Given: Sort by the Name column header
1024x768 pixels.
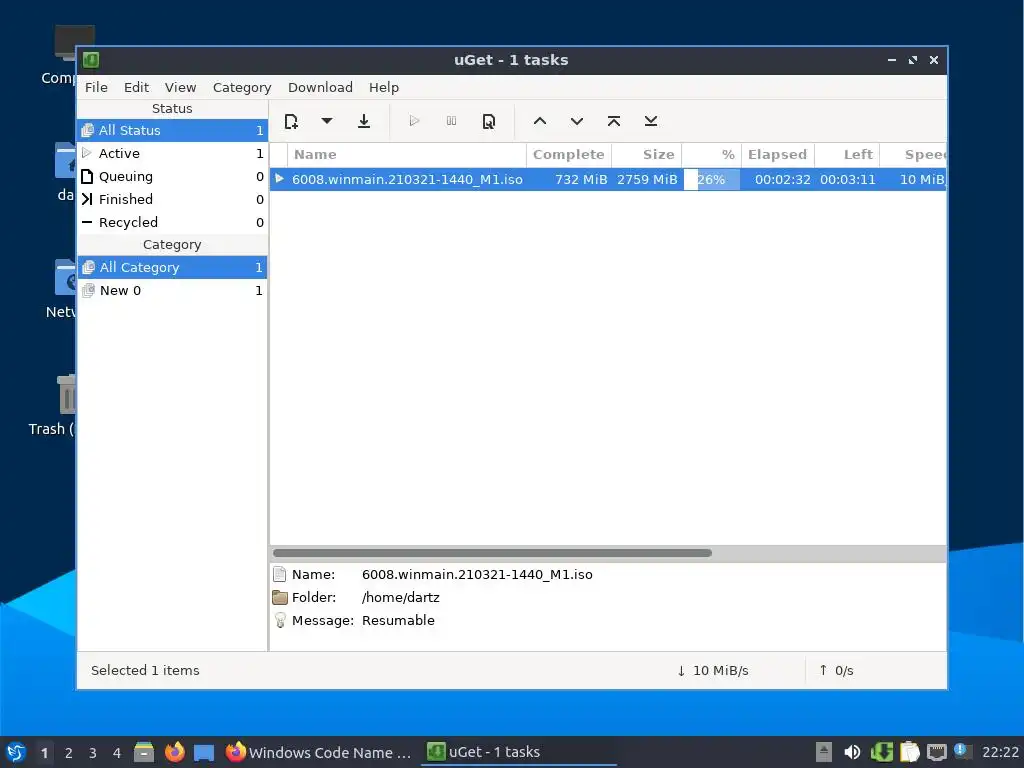Looking at the screenshot, I should [x=407, y=155].
